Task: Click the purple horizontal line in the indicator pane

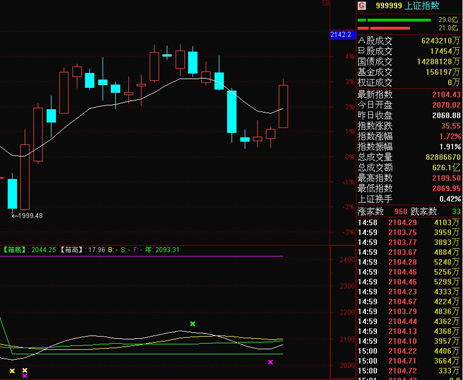Action: pyautogui.click(x=142, y=256)
